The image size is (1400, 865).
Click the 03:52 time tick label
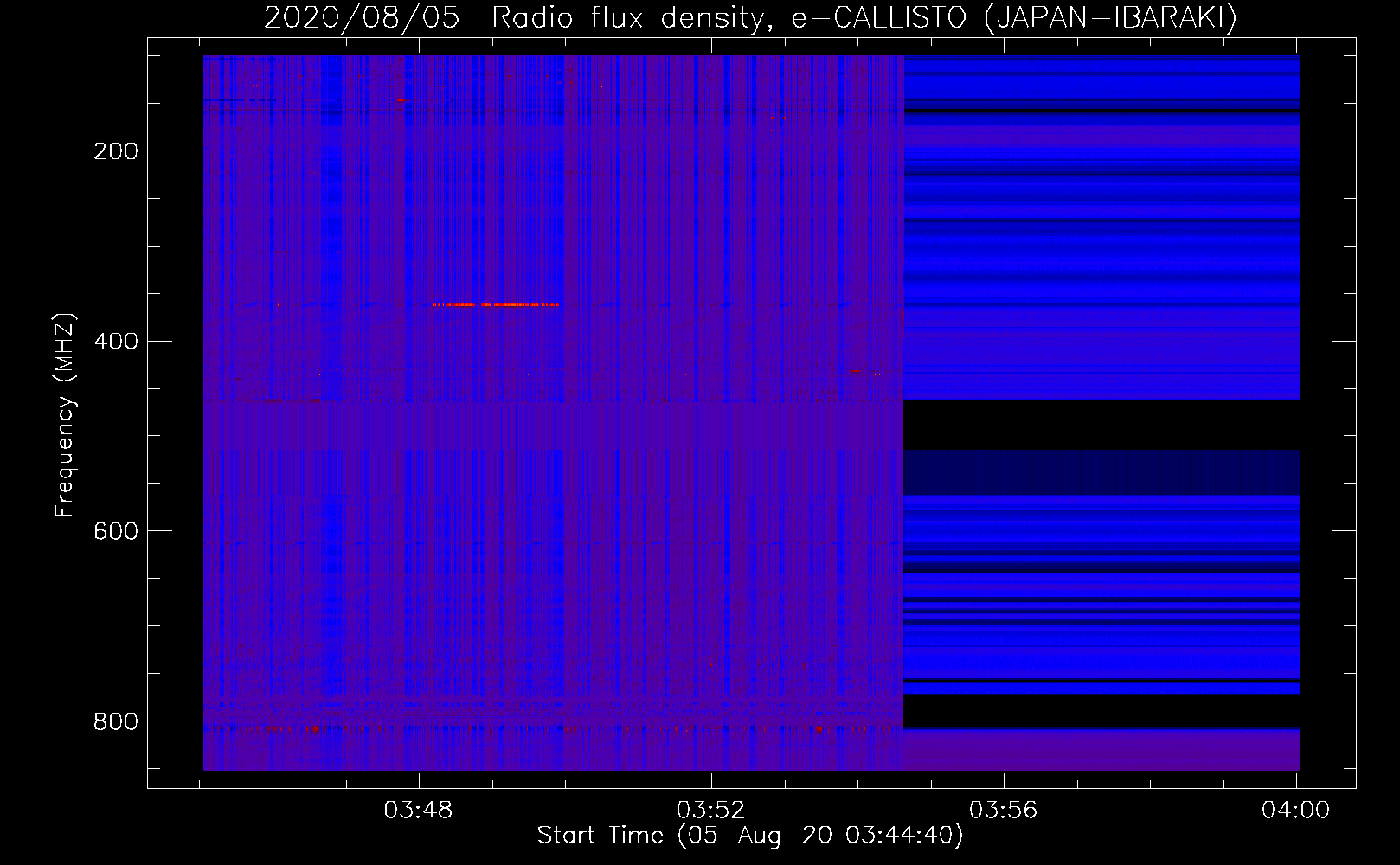(711, 810)
